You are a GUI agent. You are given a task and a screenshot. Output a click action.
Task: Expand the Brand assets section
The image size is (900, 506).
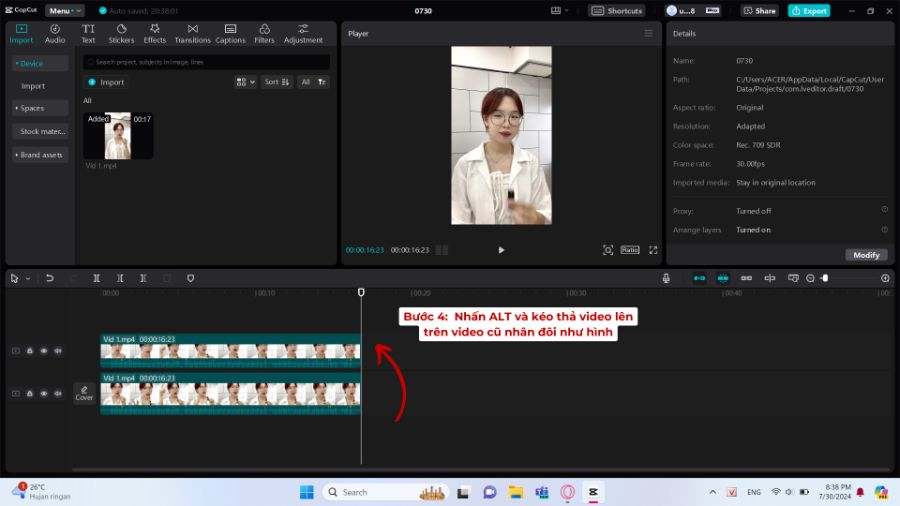[x=40, y=155]
